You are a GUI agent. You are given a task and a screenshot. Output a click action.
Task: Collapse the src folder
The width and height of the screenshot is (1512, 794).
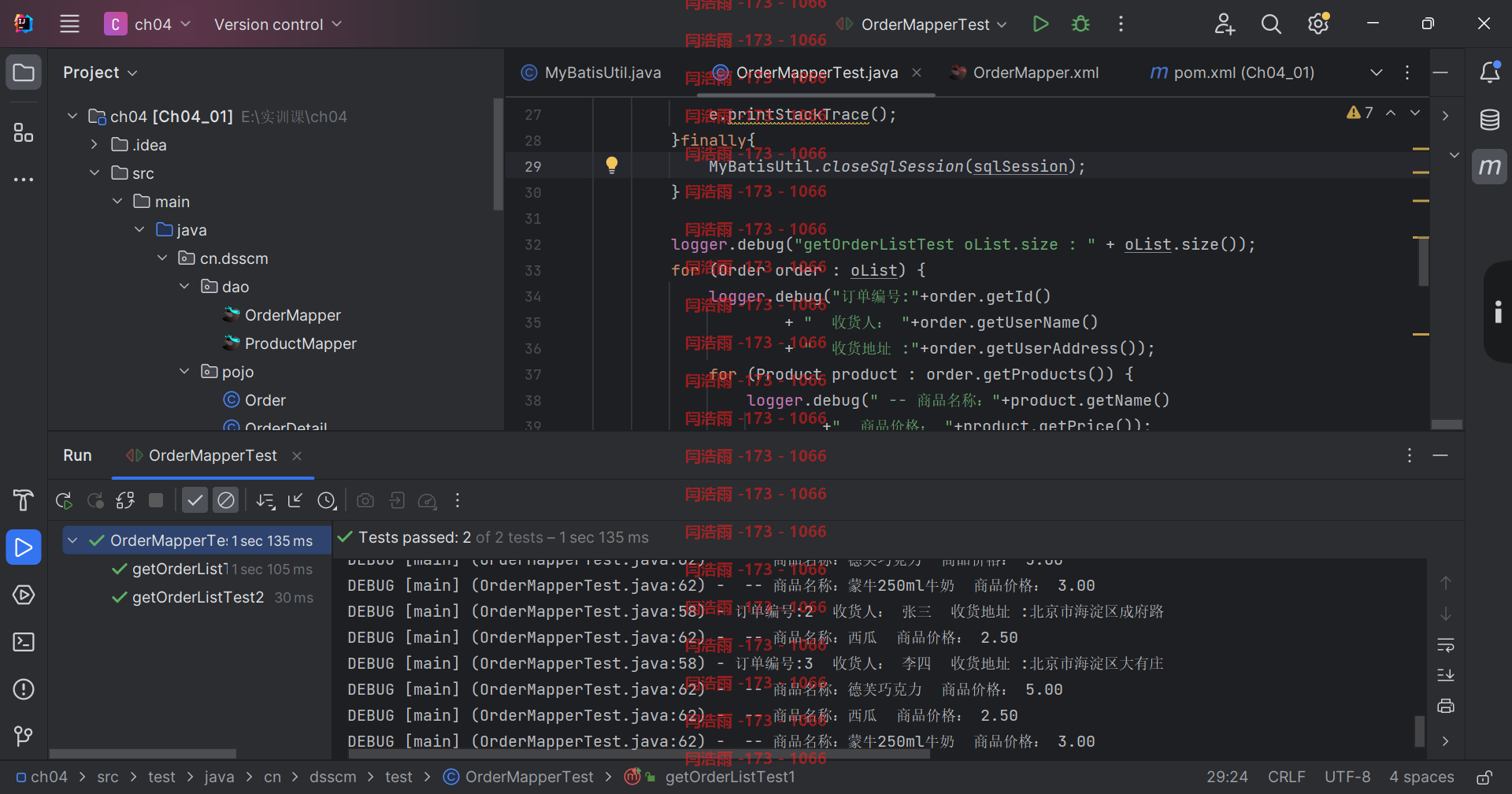pyautogui.click(x=94, y=173)
